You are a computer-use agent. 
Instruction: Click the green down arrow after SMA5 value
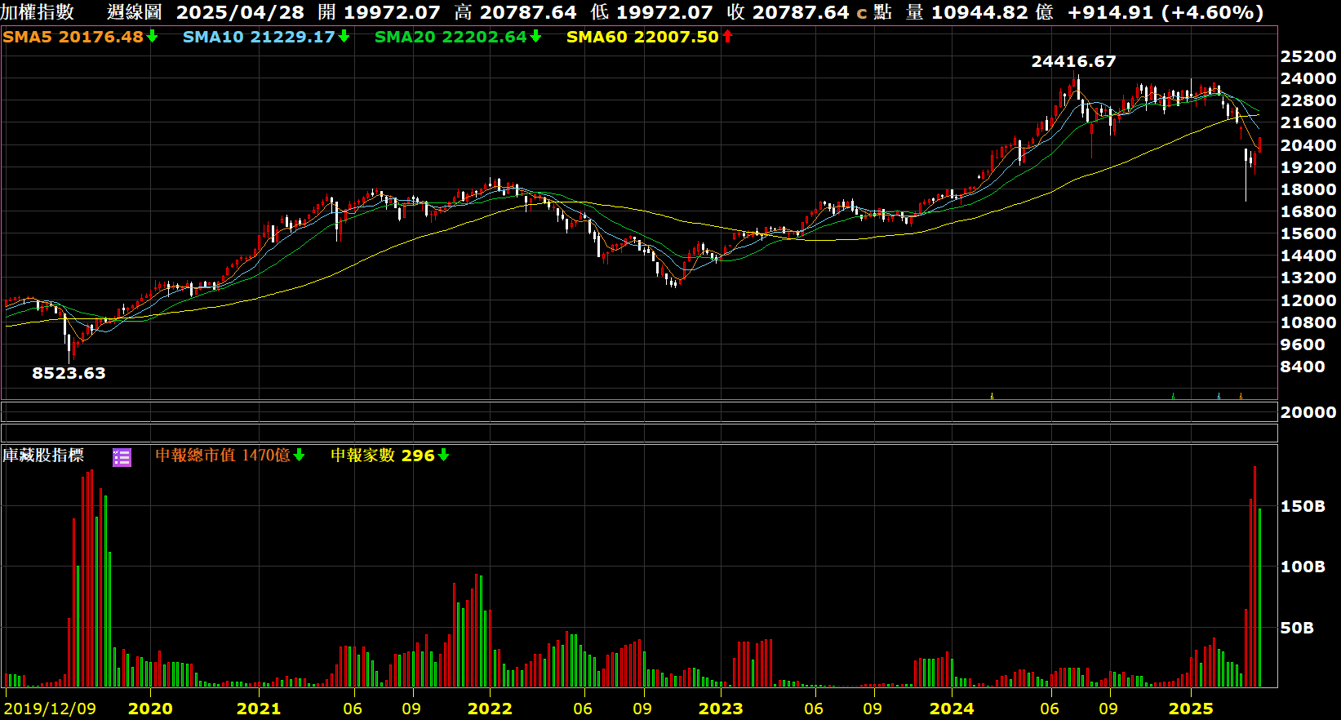pos(152,37)
